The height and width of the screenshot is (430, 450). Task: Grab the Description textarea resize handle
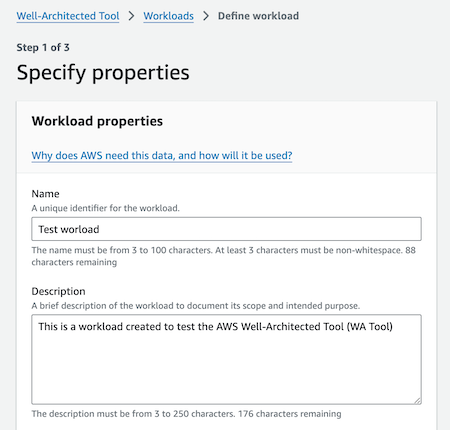418,401
